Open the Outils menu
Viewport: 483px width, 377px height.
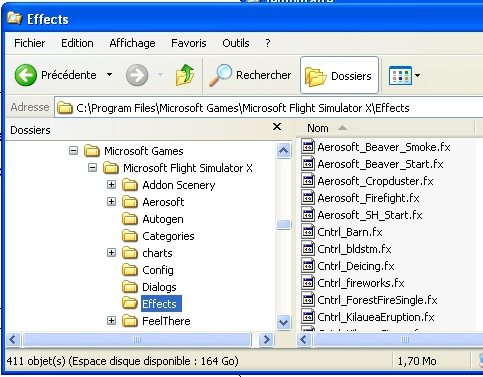tap(236, 43)
